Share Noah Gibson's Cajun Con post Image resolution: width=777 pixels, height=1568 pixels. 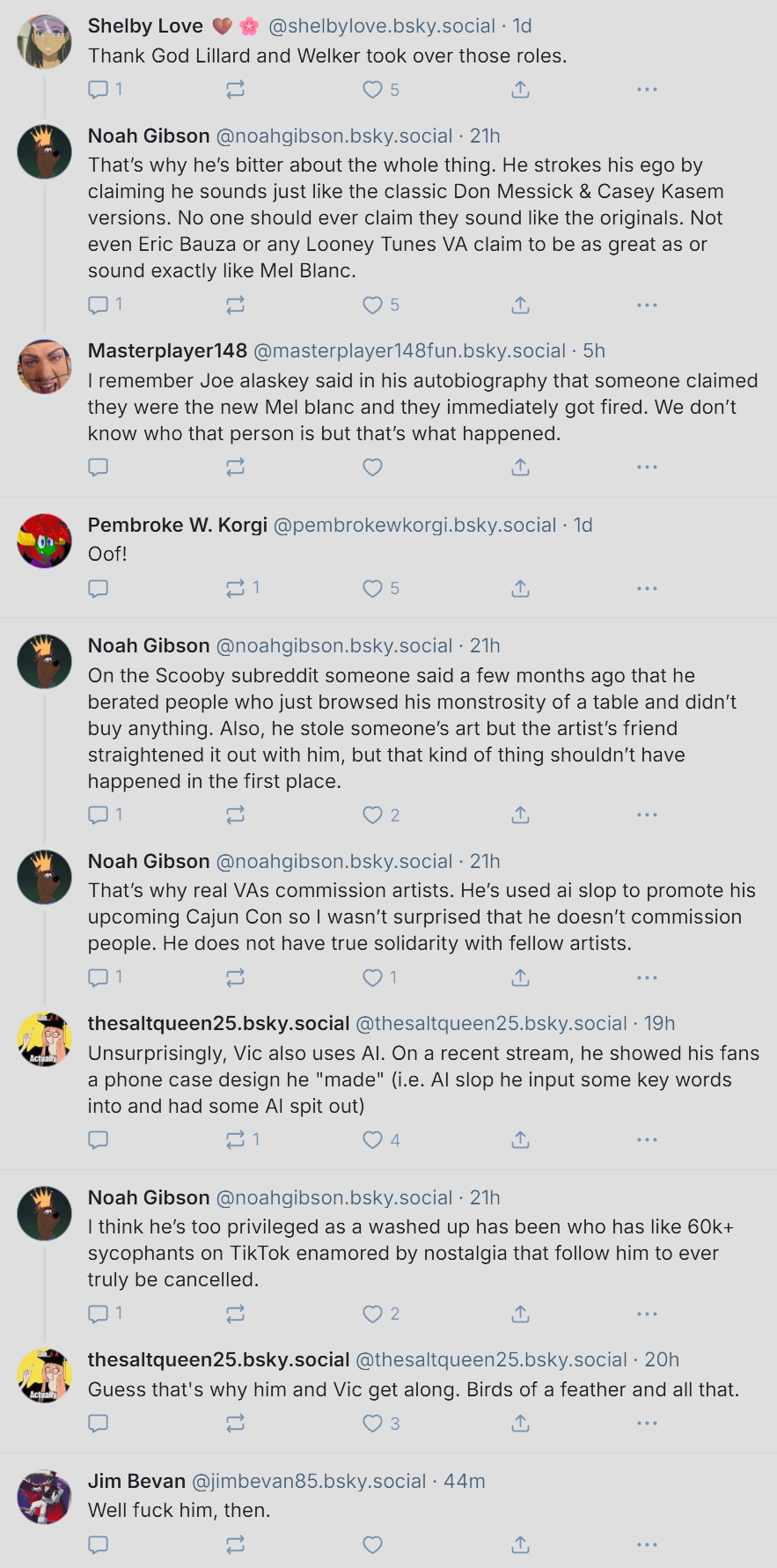tap(520, 978)
